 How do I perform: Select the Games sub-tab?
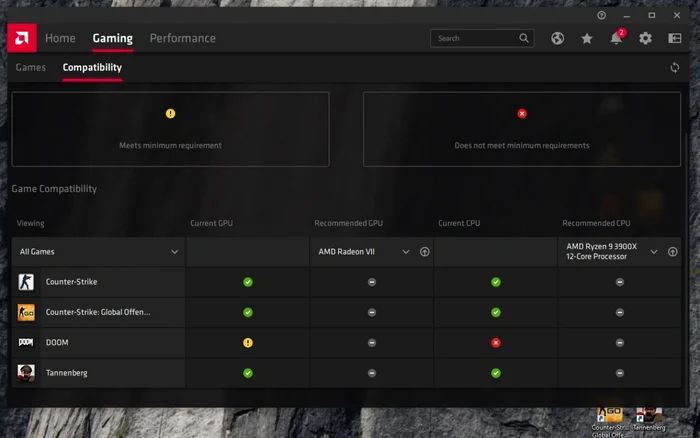pos(31,67)
